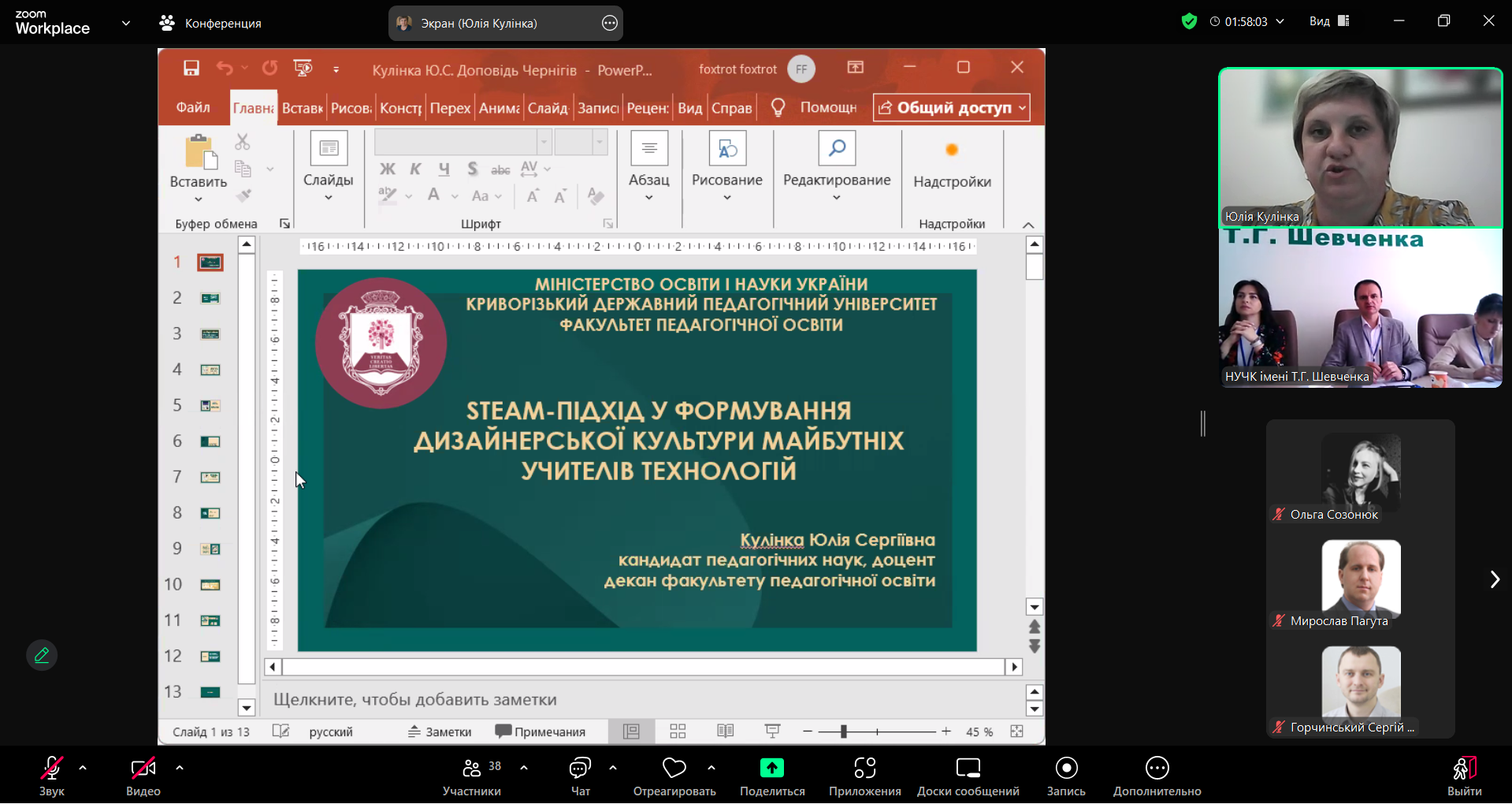Start recording with the Record icon
1512x804 pixels.
pyautogui.click(x=1066, y=769)
